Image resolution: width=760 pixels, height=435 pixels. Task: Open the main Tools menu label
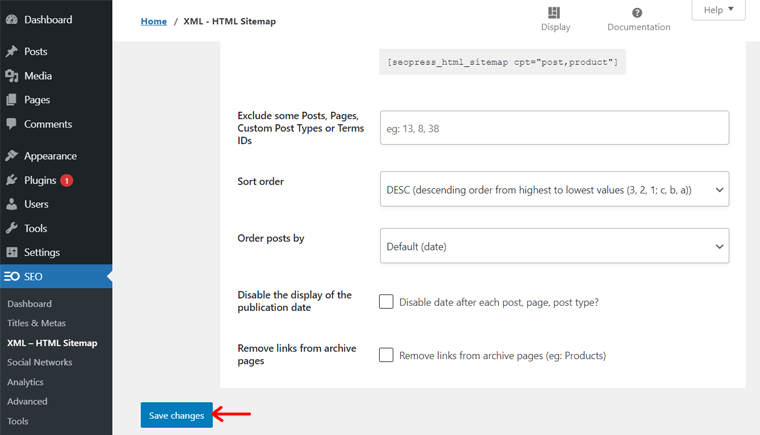pos(36,228)
